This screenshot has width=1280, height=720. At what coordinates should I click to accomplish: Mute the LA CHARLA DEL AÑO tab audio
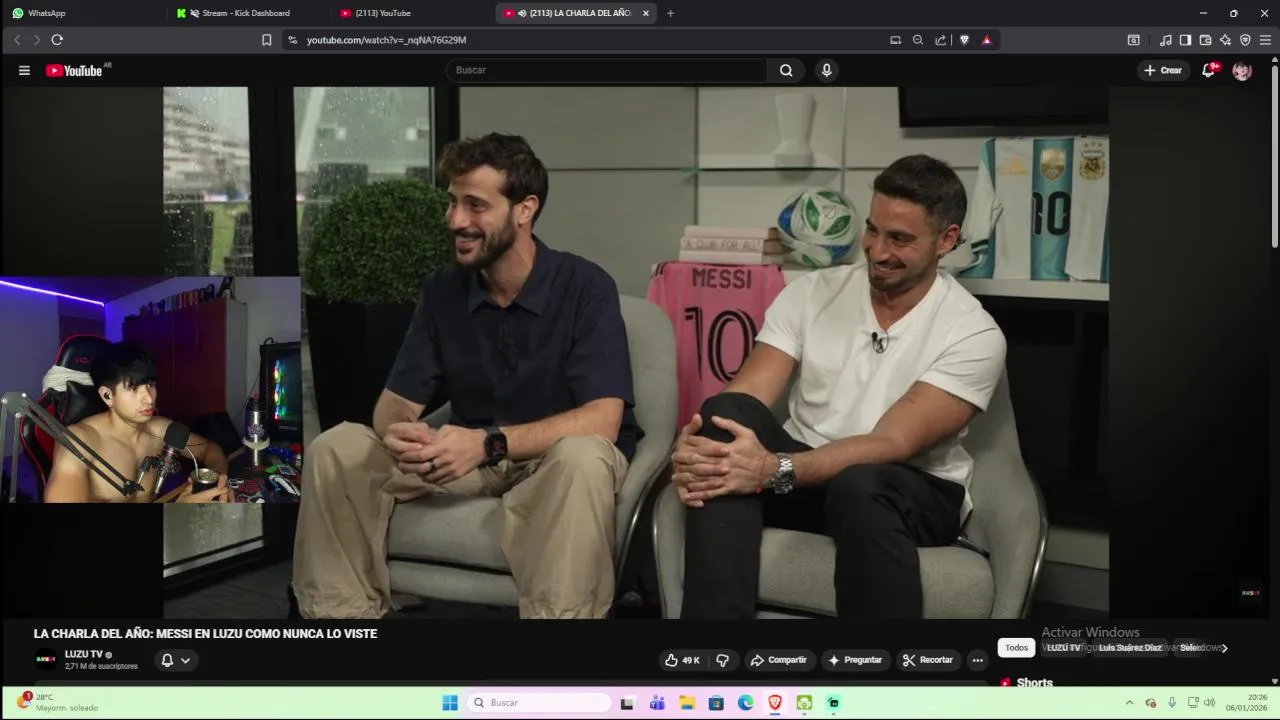522,13
